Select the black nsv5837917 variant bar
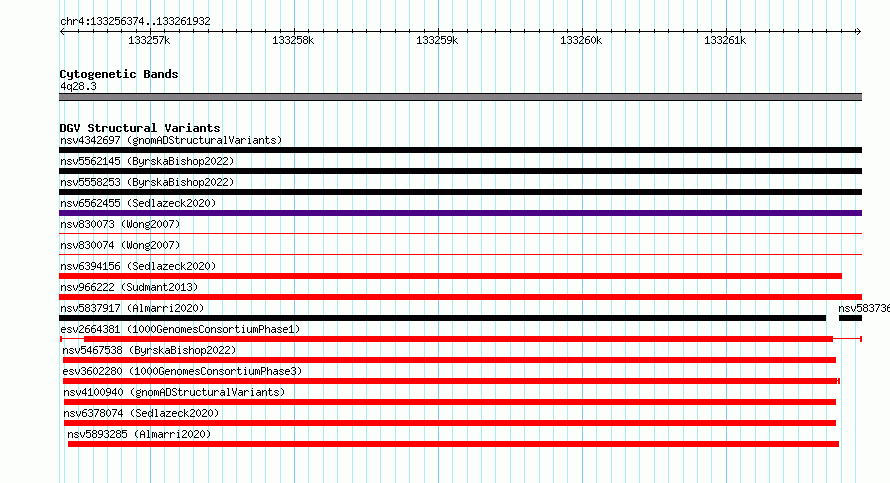This screenshot has height=483, width=890. (443, 318)
